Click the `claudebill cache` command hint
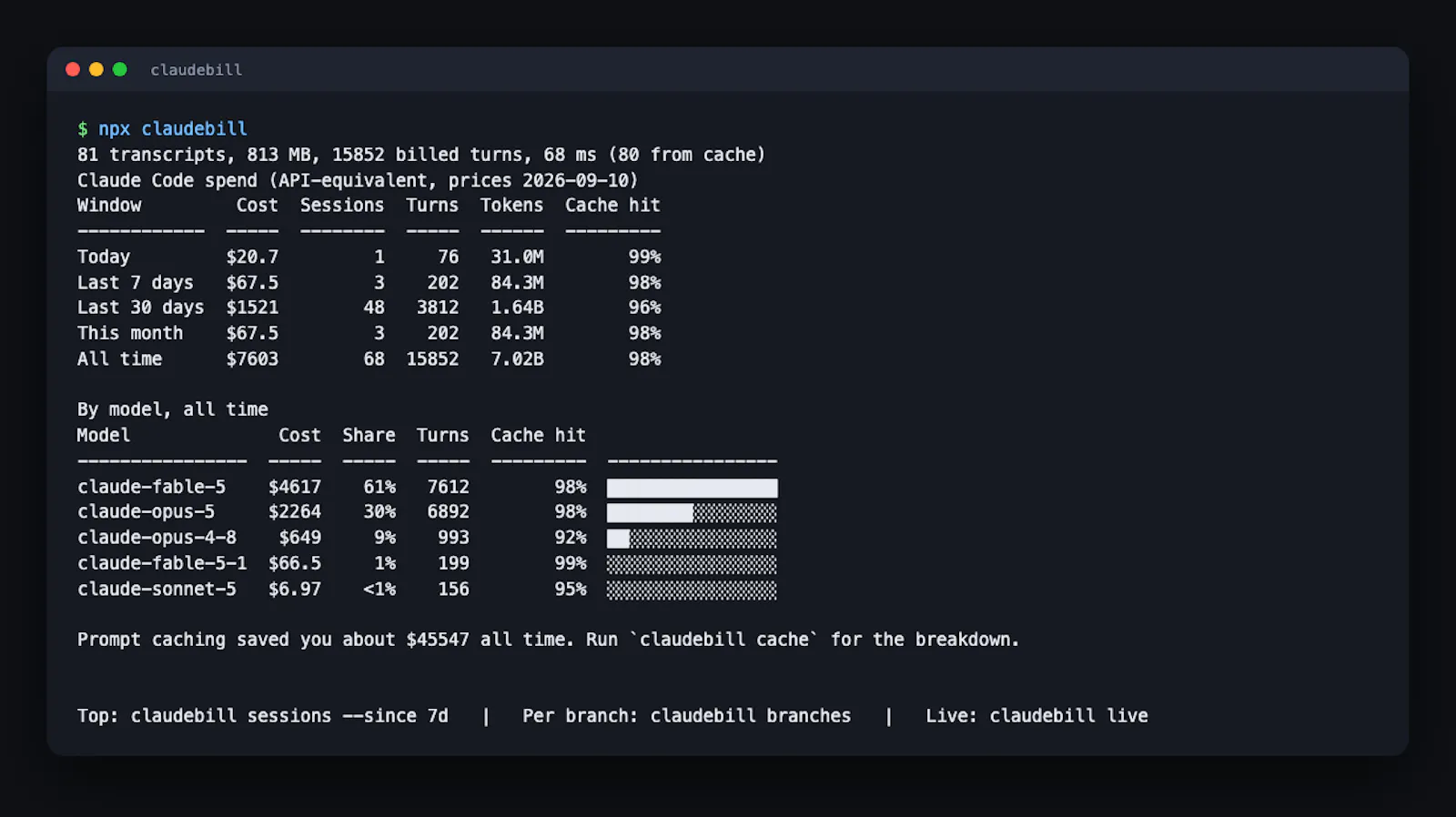This screenshot has height=817, width=1456. 724,640
